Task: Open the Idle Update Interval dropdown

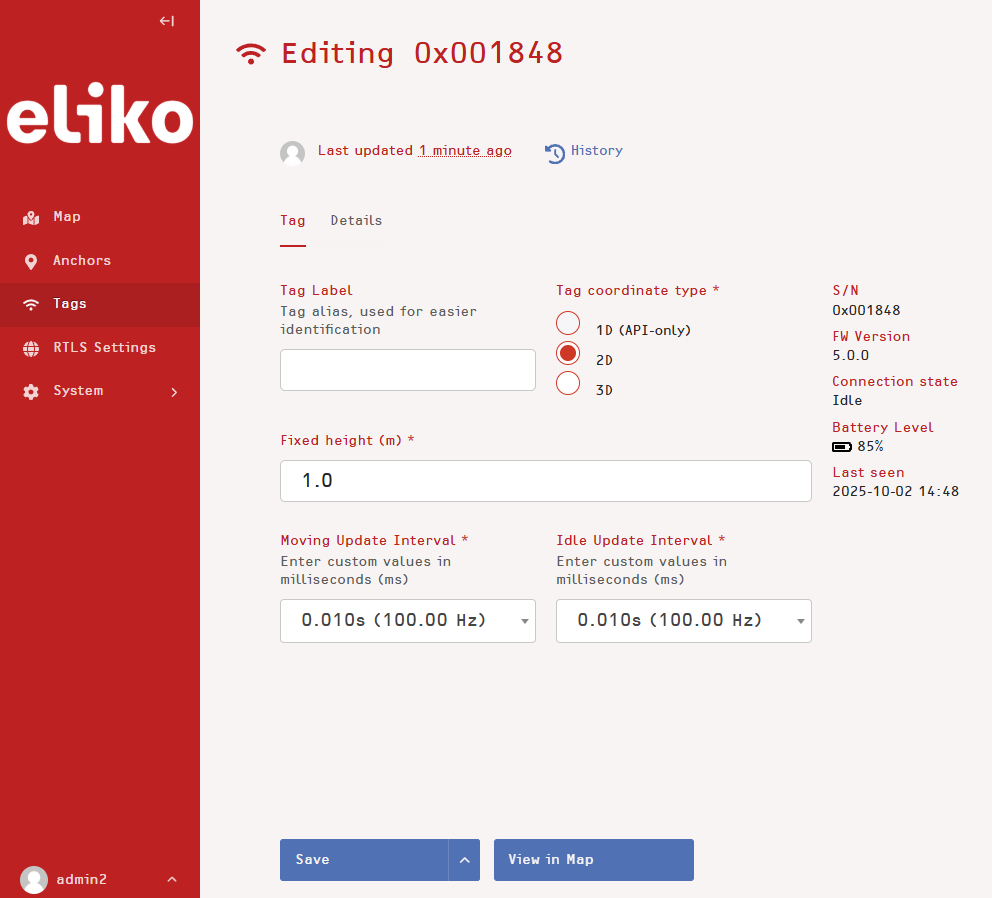Action: [683, 621]
